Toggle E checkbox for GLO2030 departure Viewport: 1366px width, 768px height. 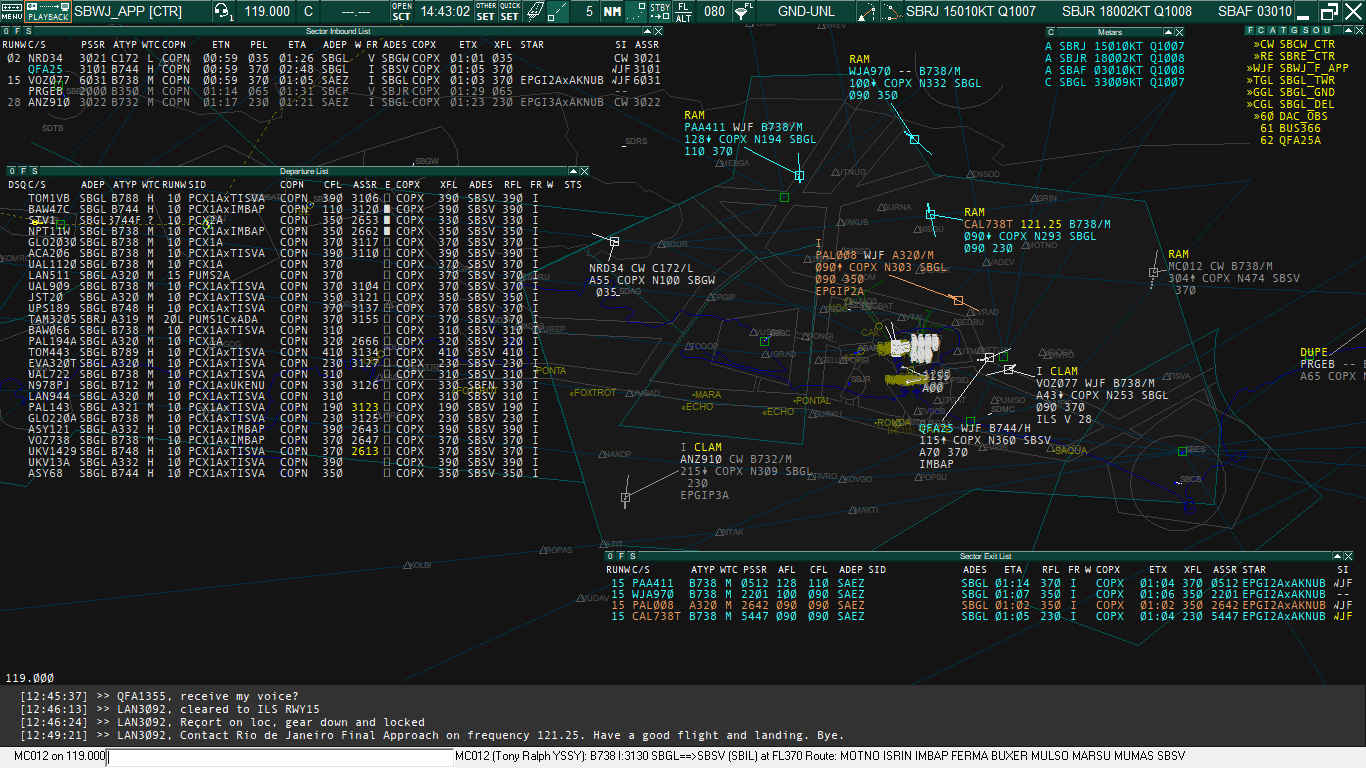click(x=387, y=242)
